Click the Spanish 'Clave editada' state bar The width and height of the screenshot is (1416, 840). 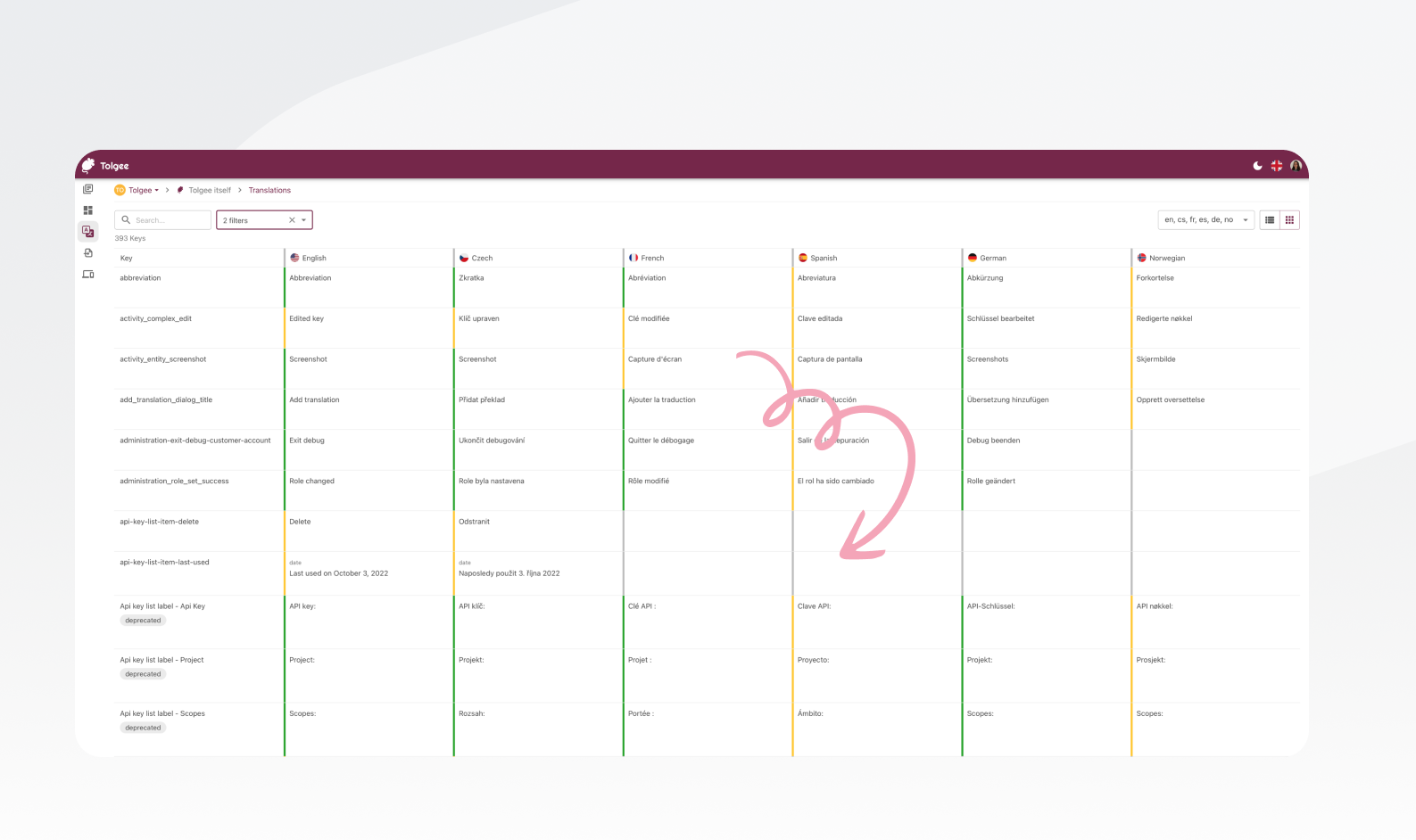(x=793, y=327)
